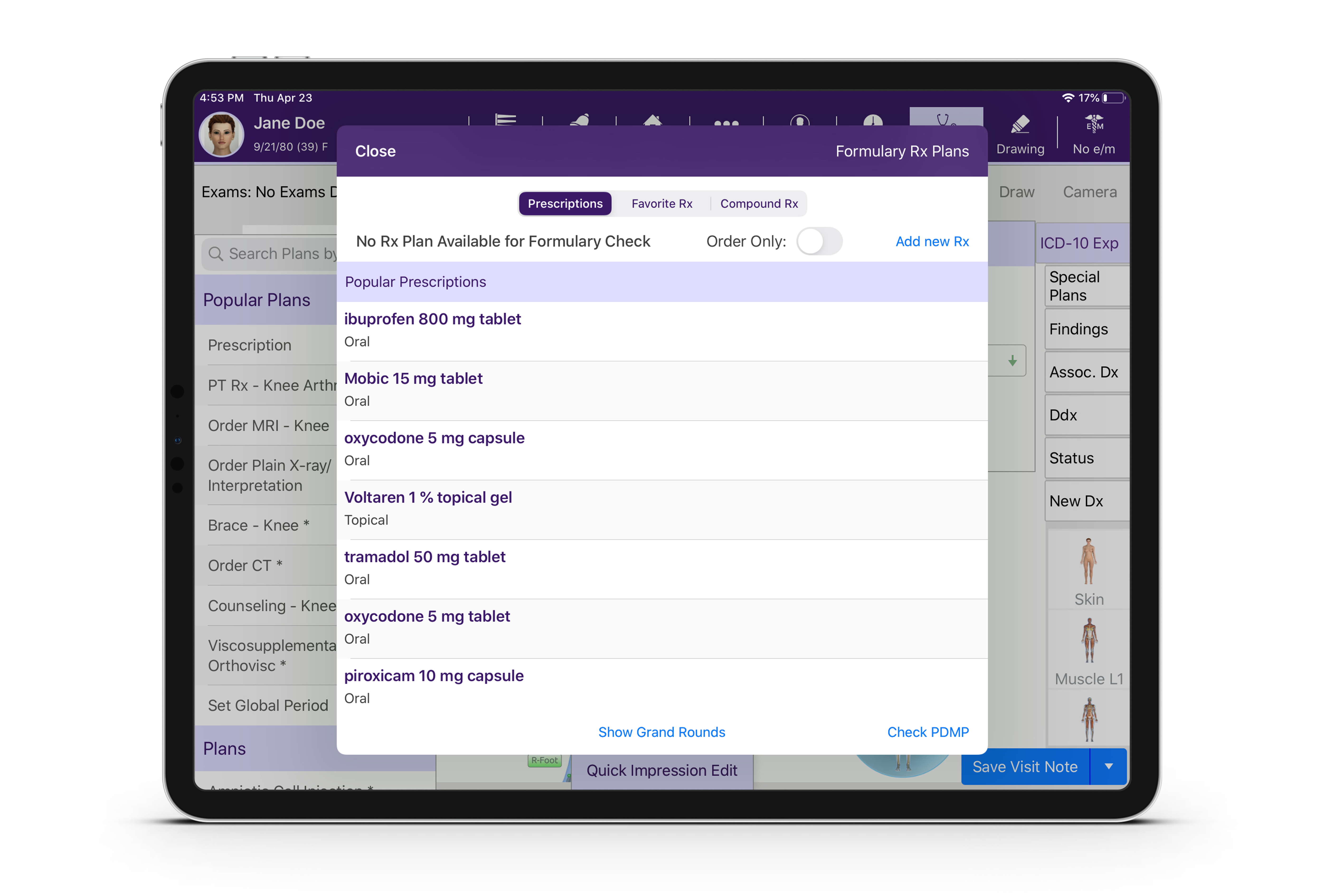Select Mobic 15 mg tablet
This screenshot has width=1323, height=896.
coord(661,391)
